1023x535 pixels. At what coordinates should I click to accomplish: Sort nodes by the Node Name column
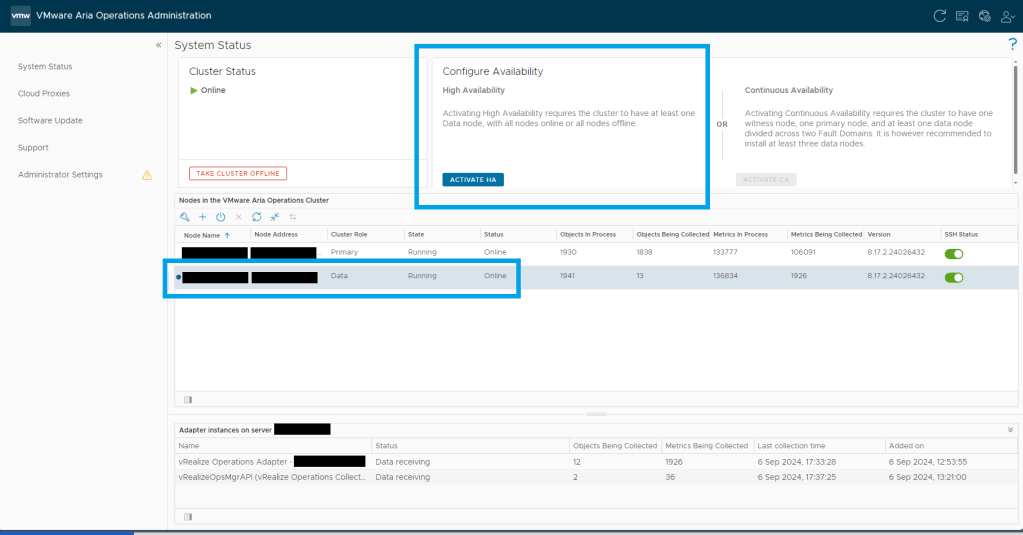click(x=207, y=235)
